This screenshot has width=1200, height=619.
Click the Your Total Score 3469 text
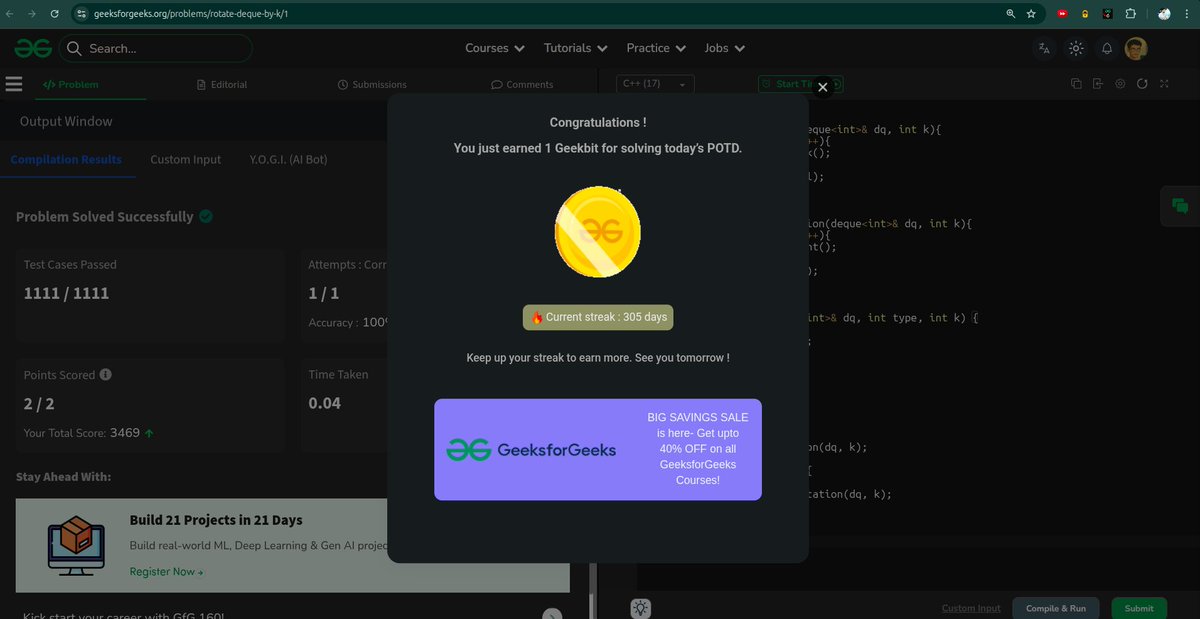[89, 433]
